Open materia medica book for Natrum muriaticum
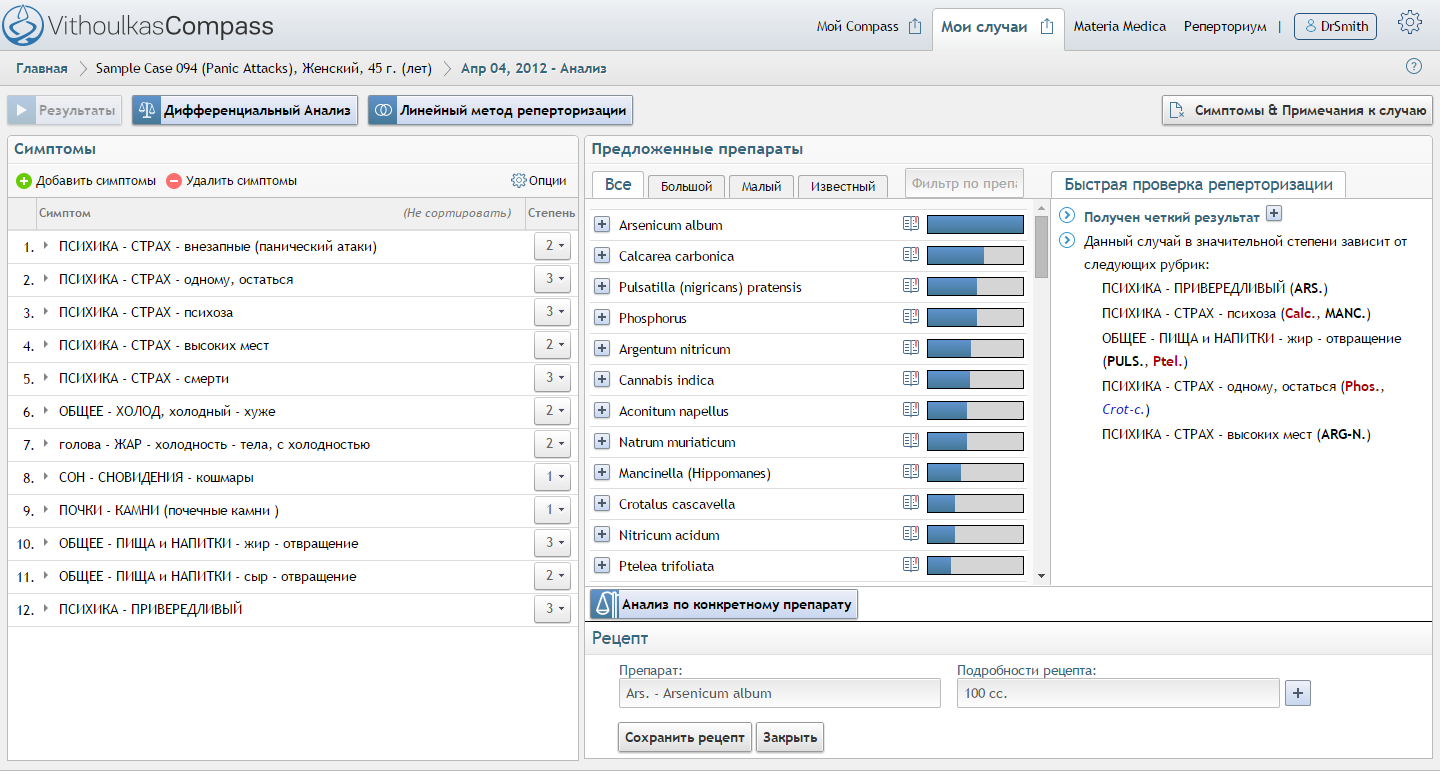 [910, 442]
